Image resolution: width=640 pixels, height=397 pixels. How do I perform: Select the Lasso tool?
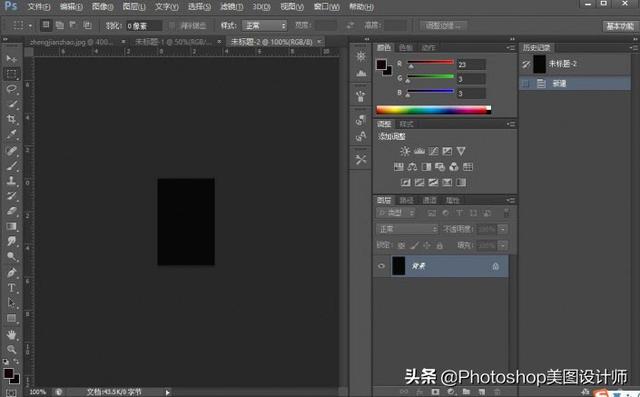coord(11,89)
